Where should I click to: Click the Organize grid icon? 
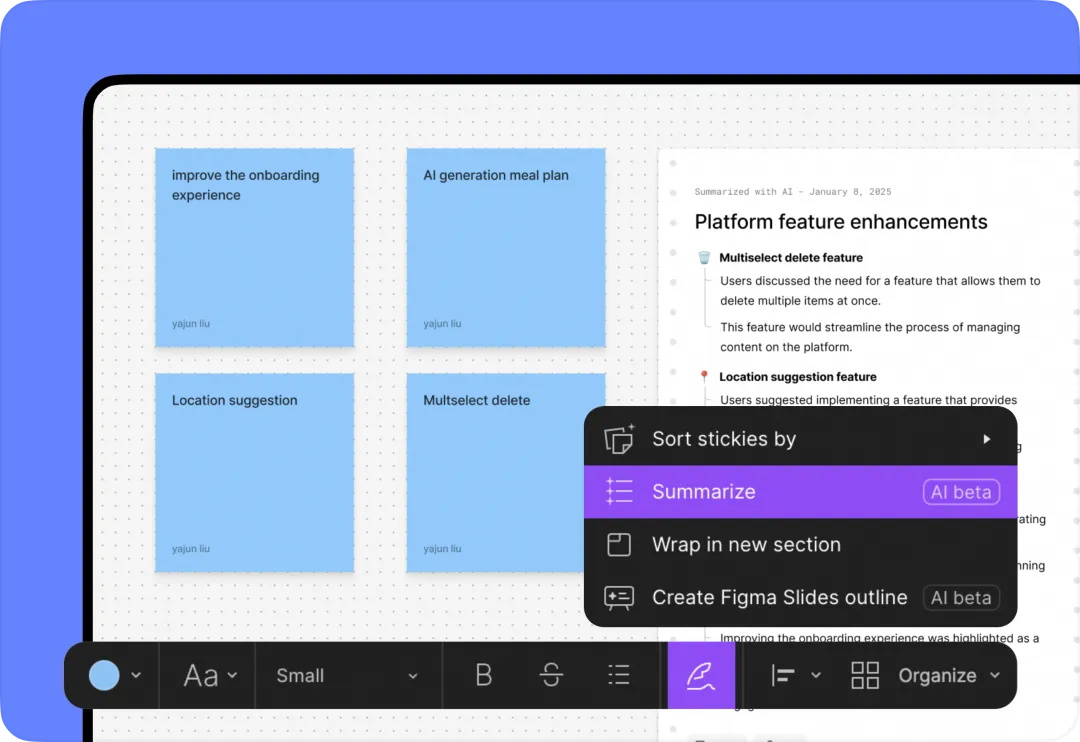pos(864,676)
